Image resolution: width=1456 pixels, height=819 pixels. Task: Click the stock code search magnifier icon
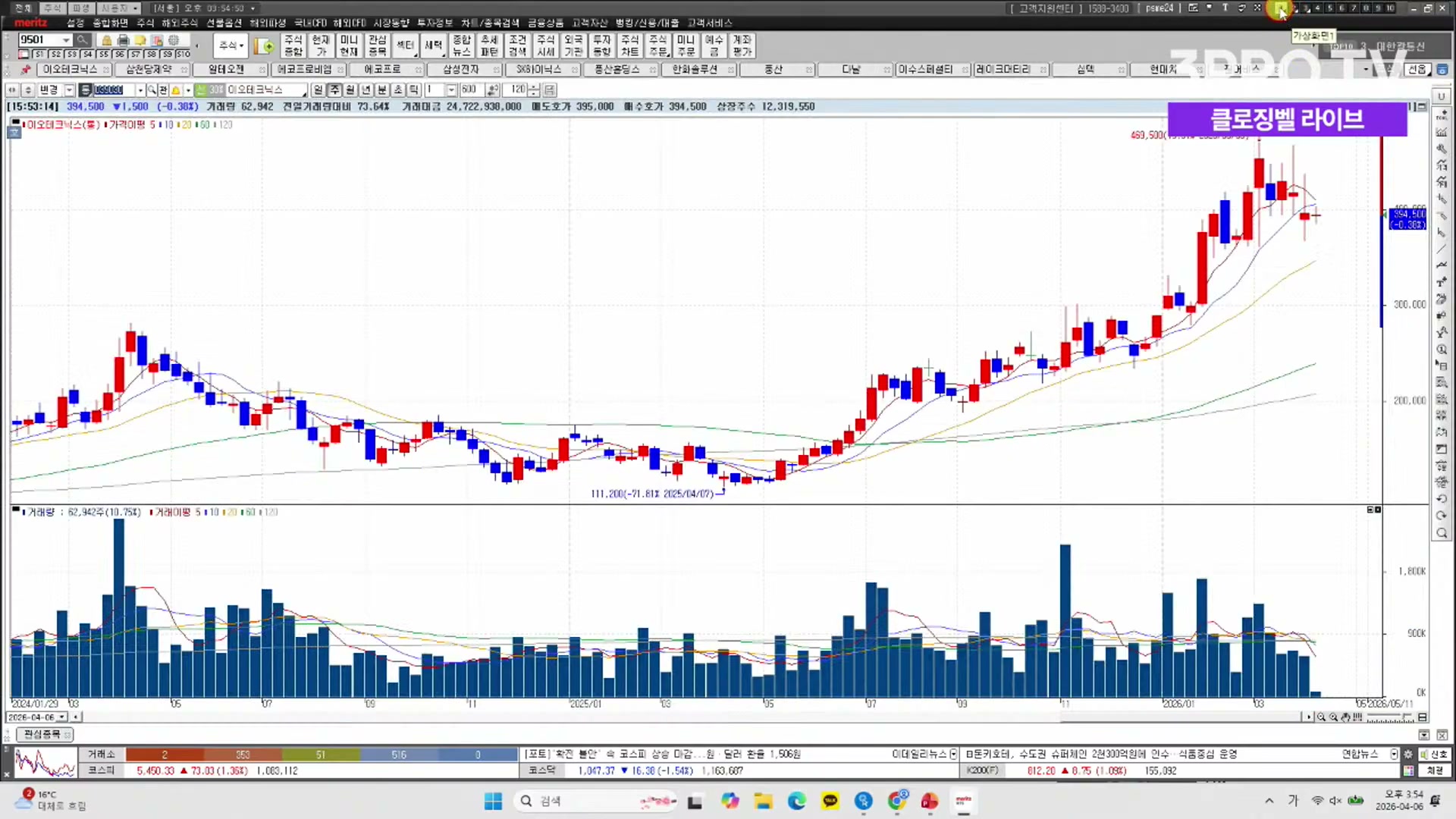(152, 89)
